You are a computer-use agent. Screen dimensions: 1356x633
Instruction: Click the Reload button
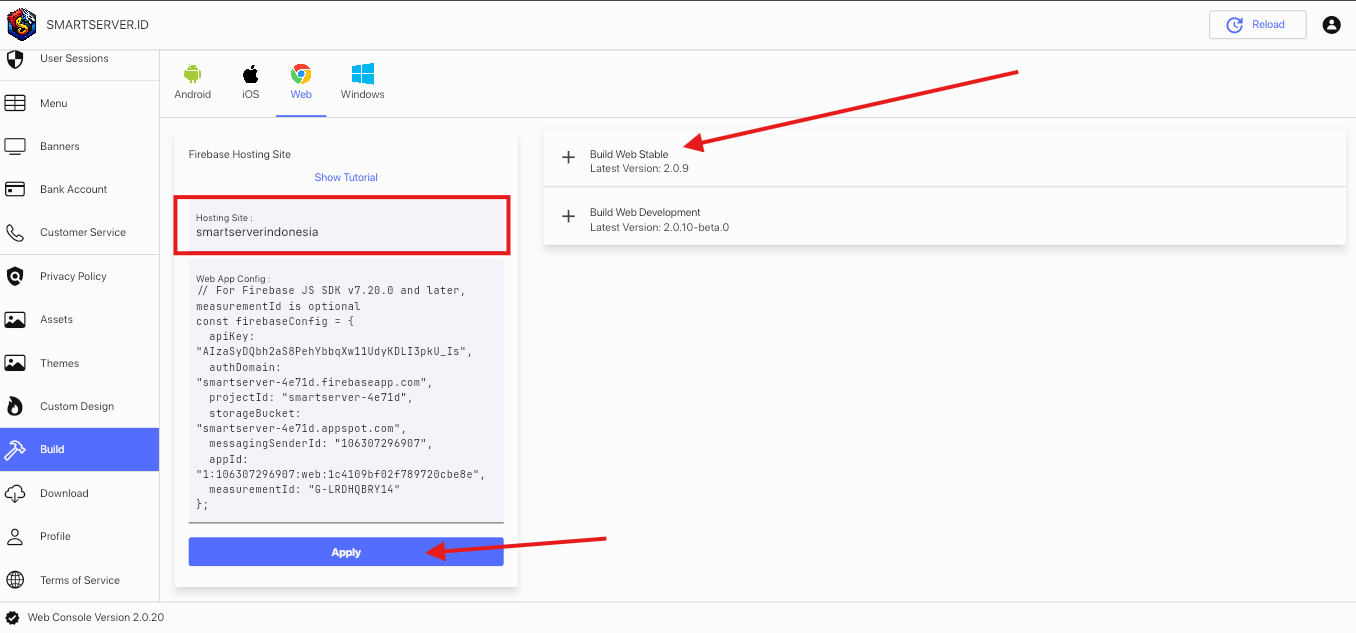[x=1257, y=25]
